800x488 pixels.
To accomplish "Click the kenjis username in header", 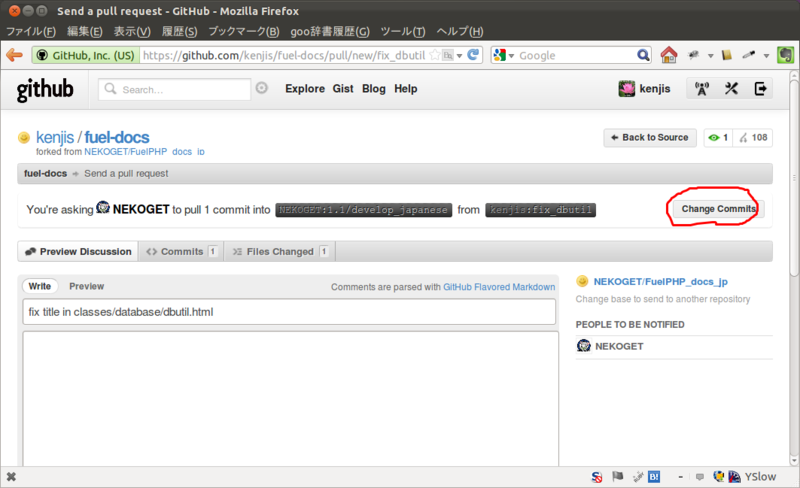I will click(x=655, y=89).
